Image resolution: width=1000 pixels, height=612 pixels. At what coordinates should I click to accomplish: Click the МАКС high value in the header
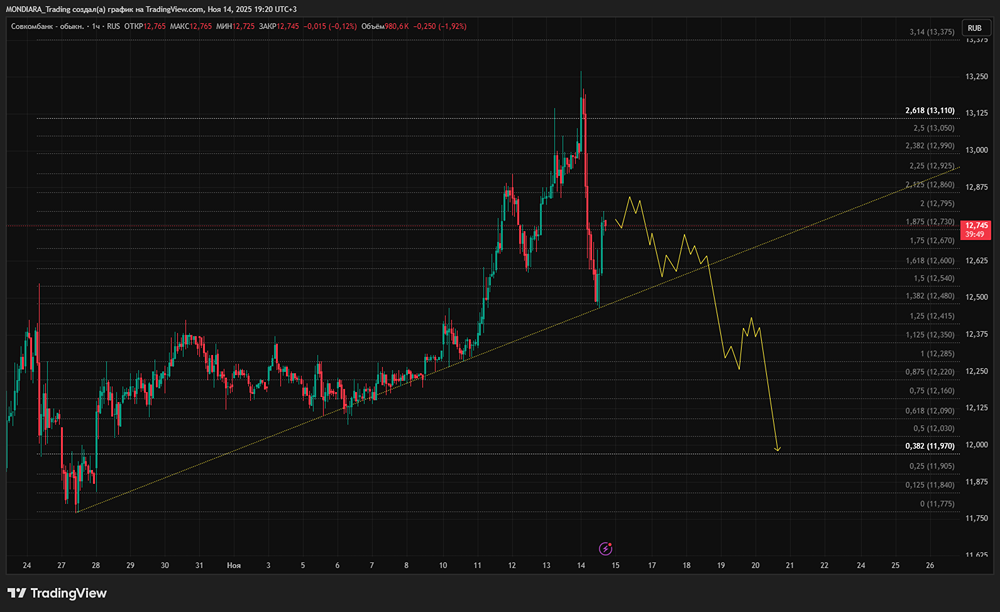tap(200, 26)
